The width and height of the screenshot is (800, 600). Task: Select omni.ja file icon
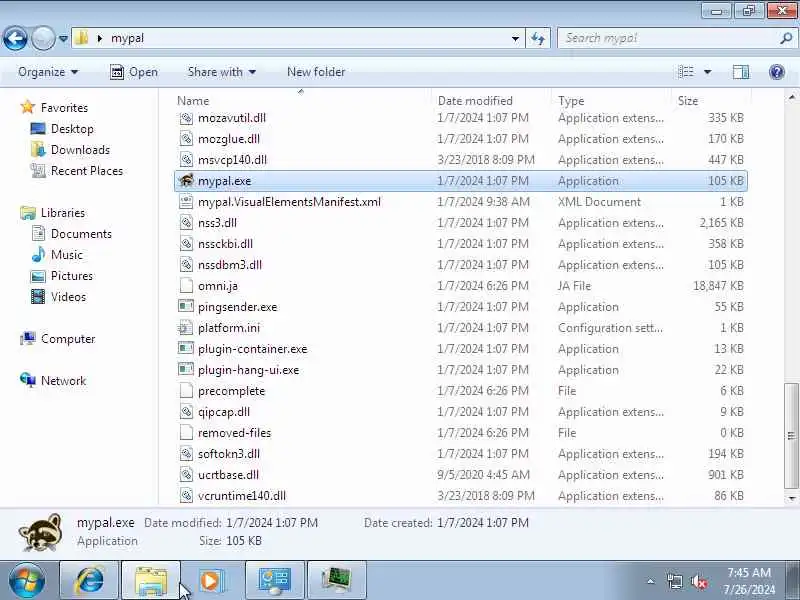click(186, 286)
